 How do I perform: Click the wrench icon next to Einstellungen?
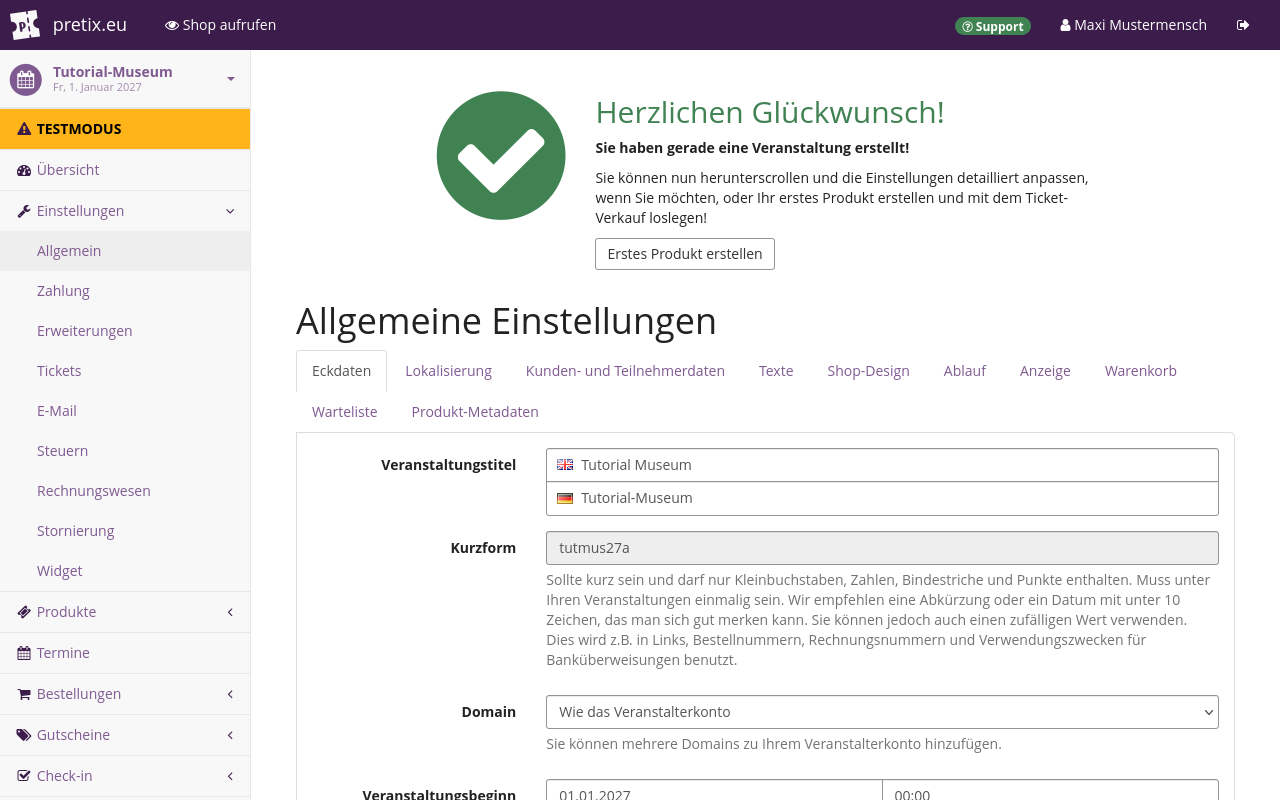(24, 211)
